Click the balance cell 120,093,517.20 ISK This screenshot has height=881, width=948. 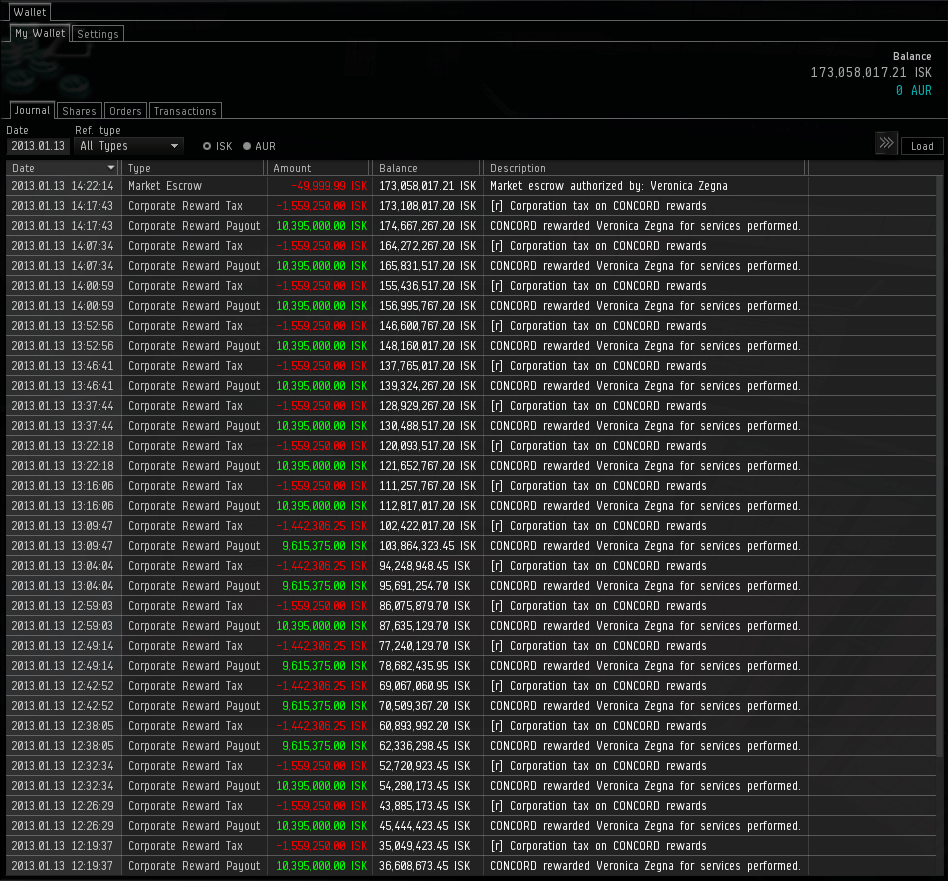(x=427, y=446)
